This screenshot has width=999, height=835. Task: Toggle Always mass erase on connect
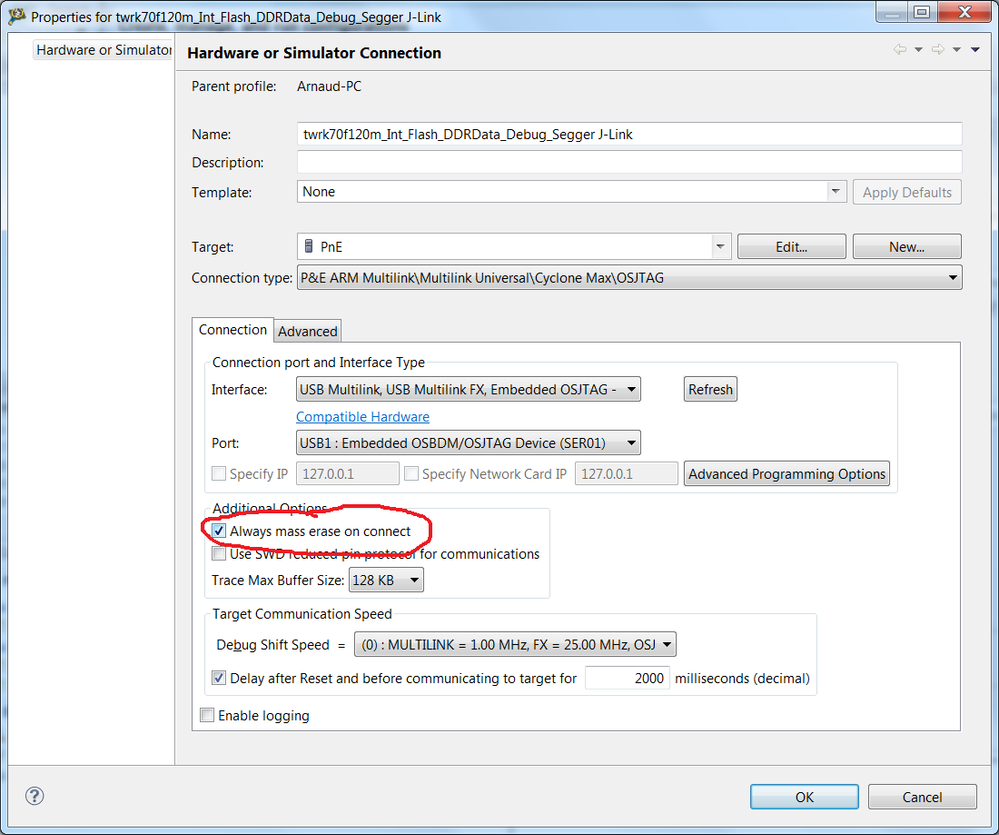[219, 531]
